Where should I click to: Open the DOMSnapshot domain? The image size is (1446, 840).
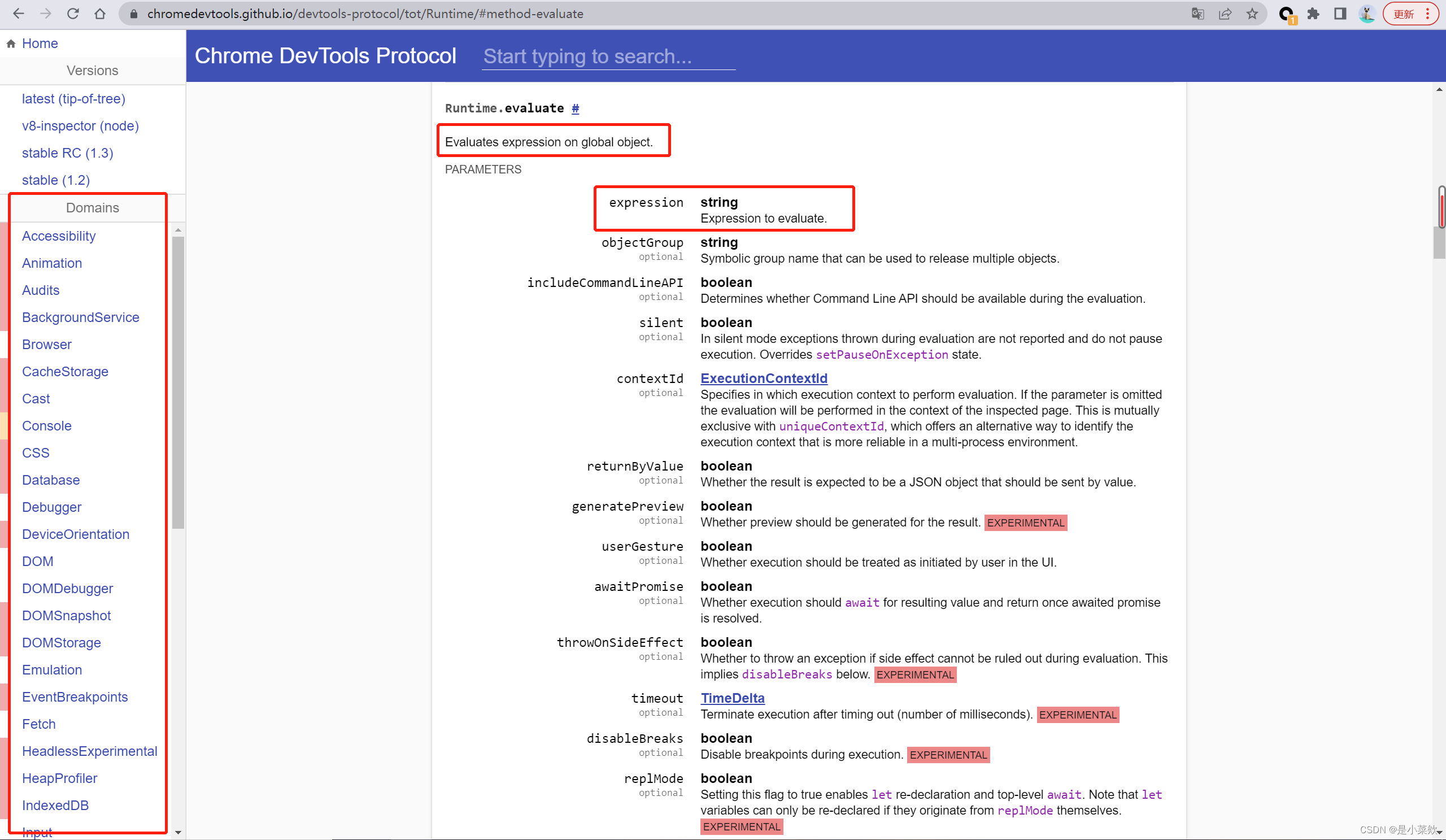coord(66,615)
